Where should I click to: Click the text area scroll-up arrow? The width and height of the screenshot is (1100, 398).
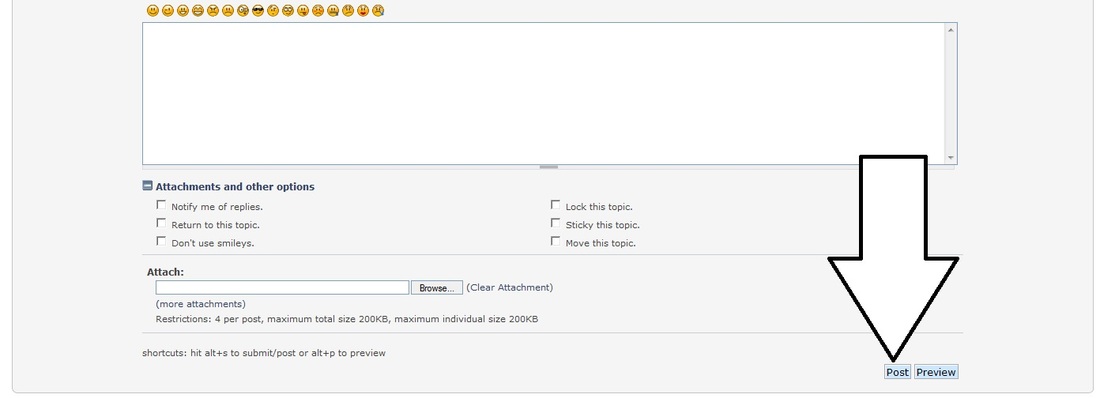[951, 29]
